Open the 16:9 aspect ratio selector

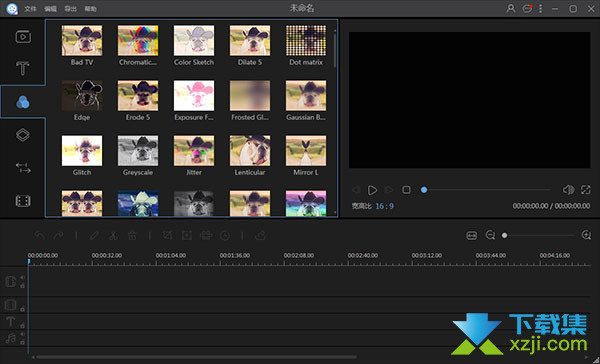384,206
